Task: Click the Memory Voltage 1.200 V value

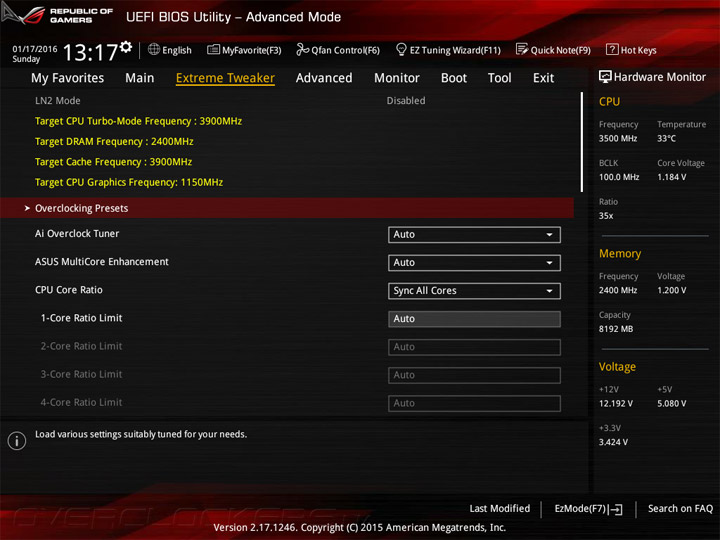Action: point(671,290)
